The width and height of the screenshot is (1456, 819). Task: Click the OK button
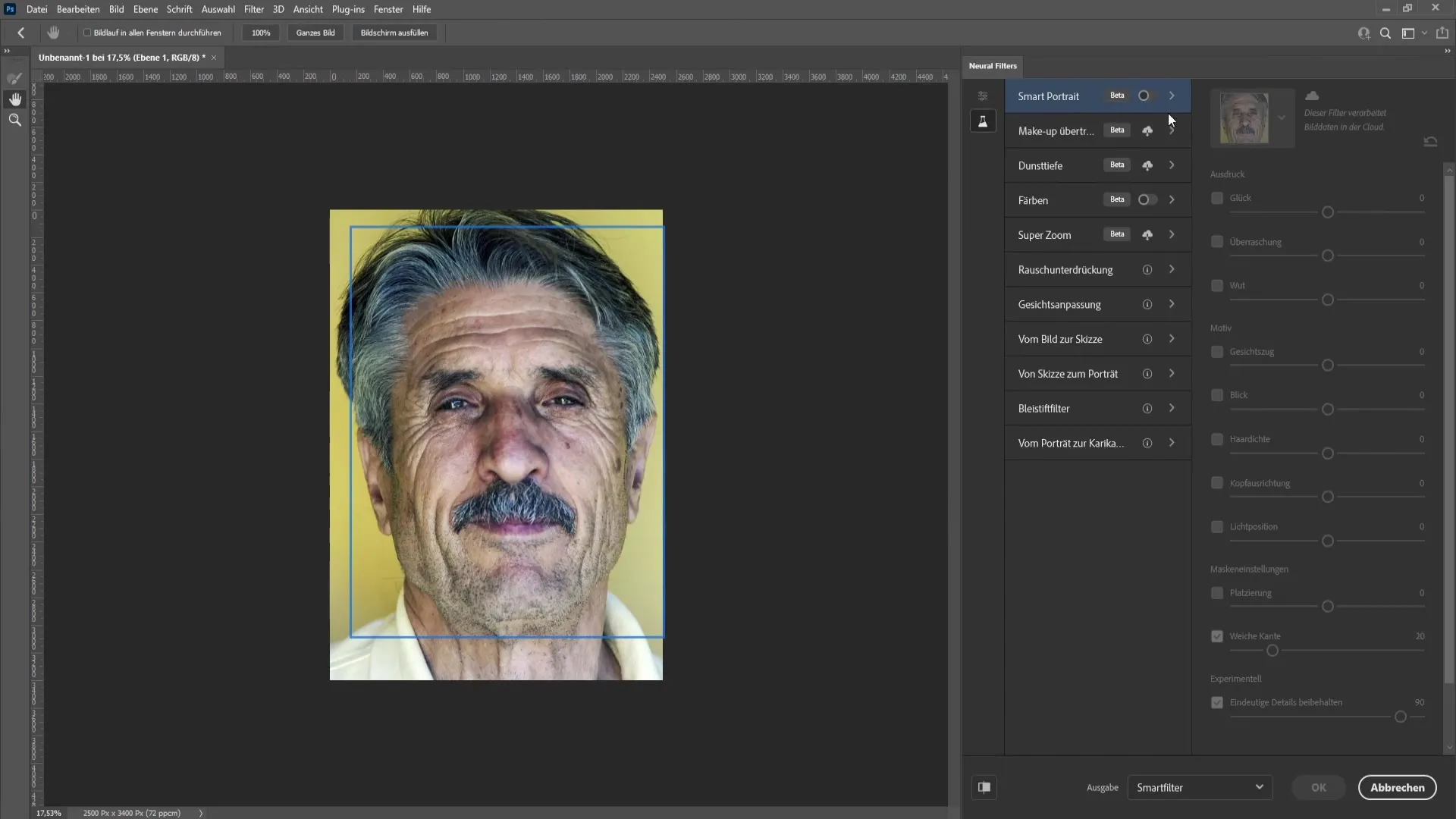(1319, 787)
